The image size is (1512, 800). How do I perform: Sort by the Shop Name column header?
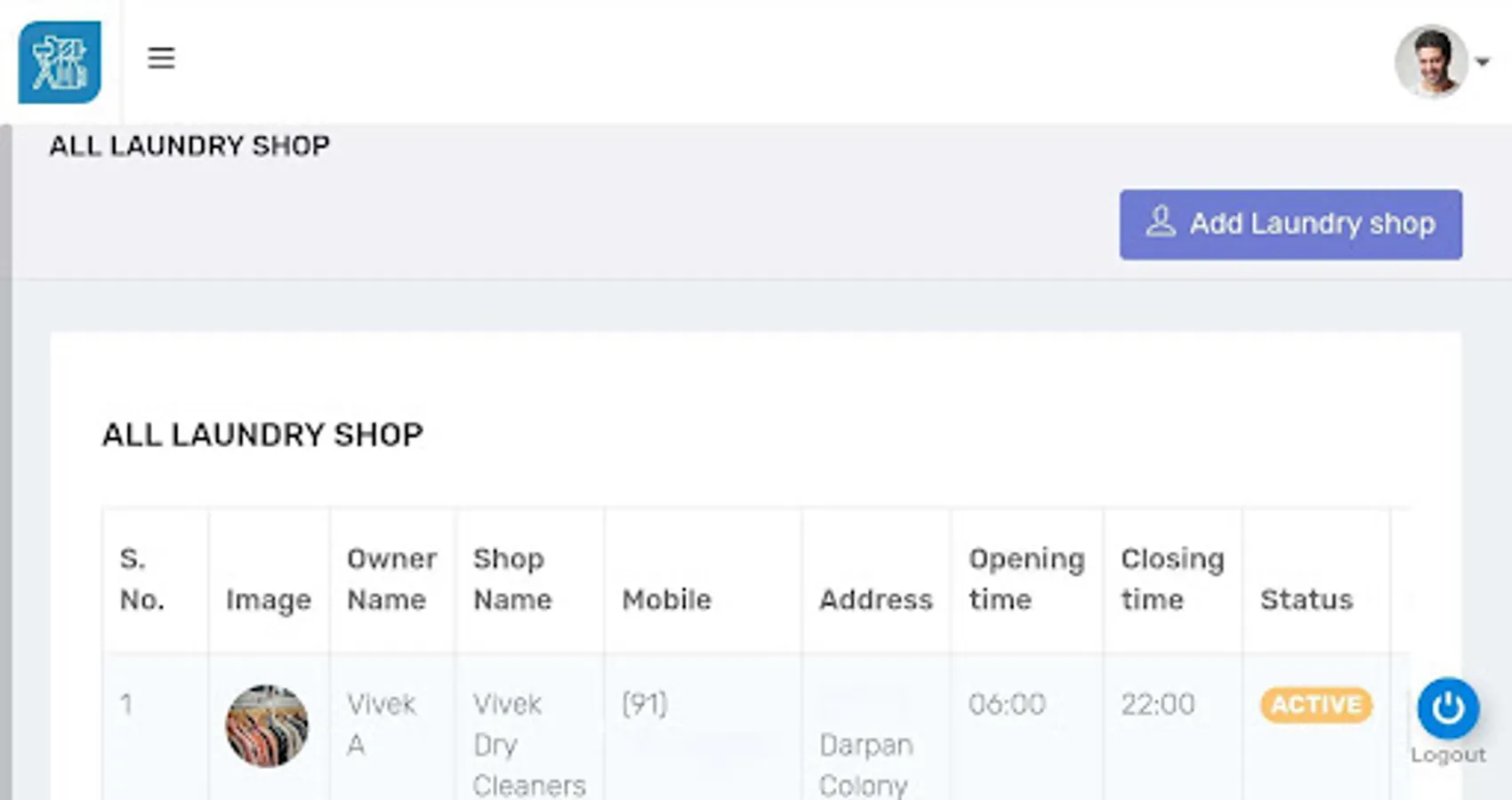click(512, 580)
